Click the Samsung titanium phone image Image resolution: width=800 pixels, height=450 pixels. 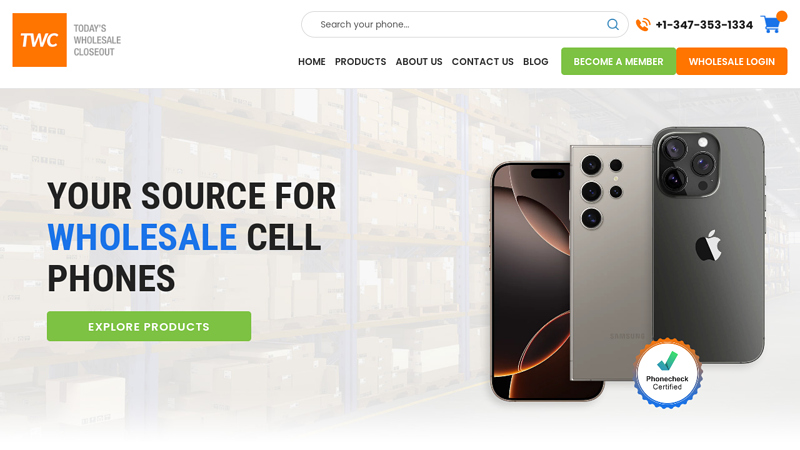(x=611, y=263)
